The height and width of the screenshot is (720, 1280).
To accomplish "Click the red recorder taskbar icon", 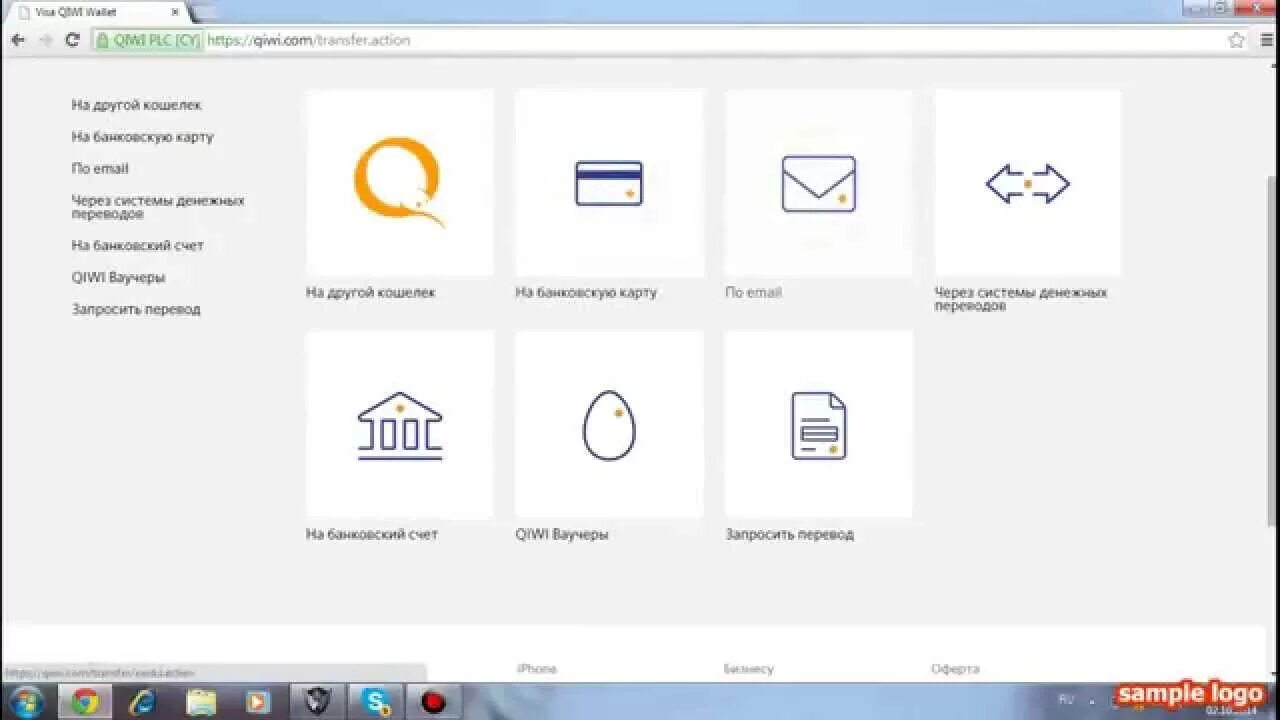I will click(433, 702).
